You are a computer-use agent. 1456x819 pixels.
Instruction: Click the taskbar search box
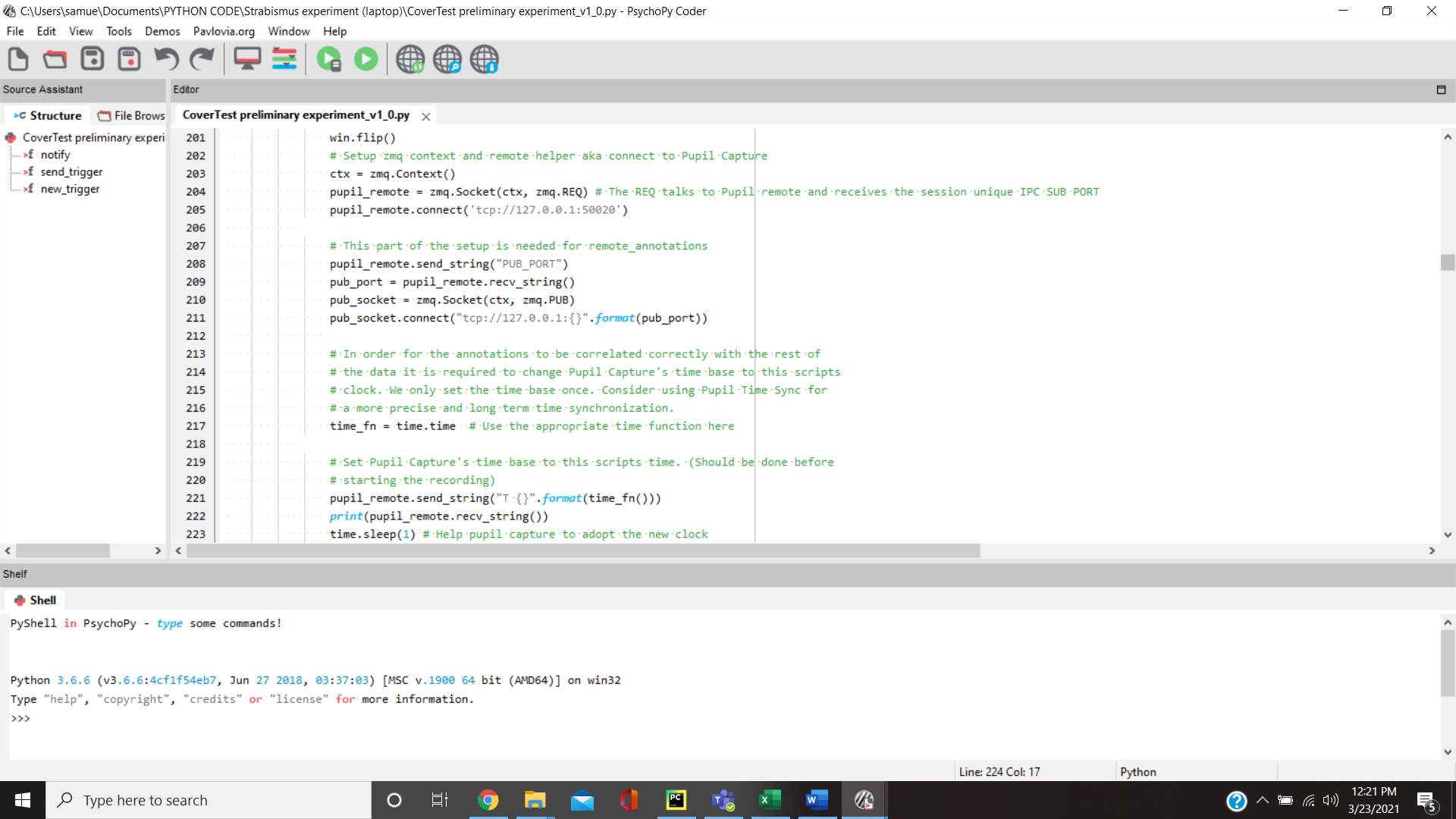(x=209, y=800)
